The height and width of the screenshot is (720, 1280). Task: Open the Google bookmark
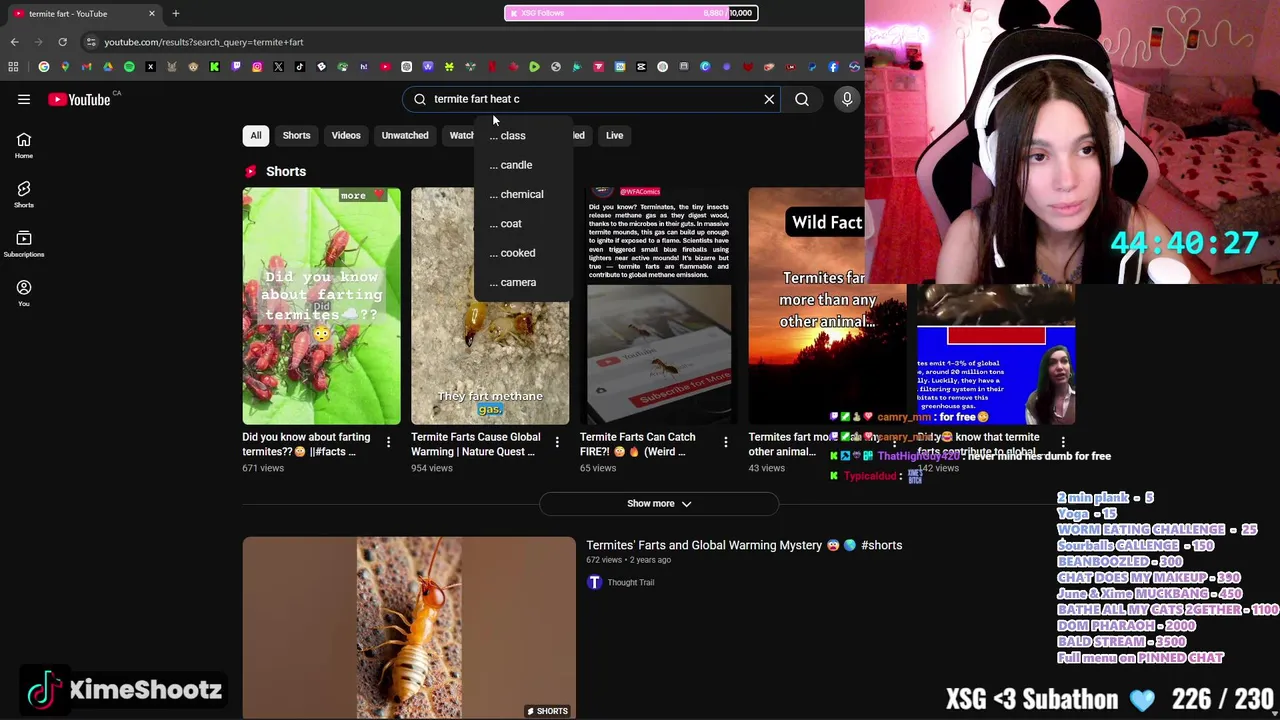44,67
